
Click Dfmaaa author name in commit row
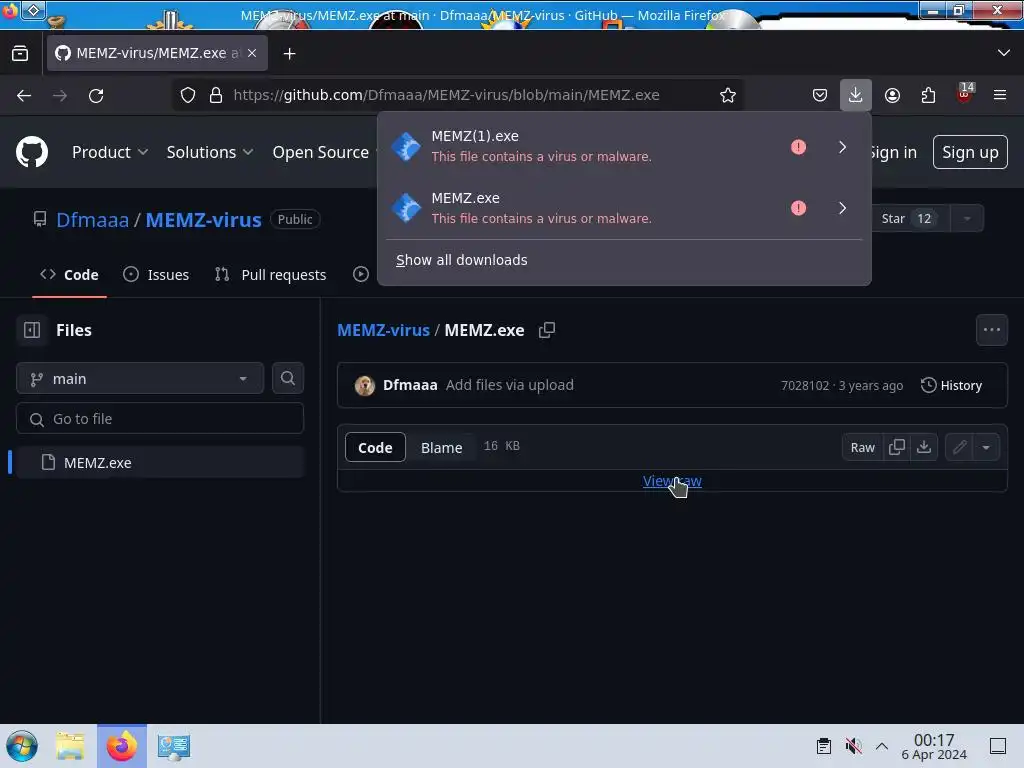click(x=409, y=385)
